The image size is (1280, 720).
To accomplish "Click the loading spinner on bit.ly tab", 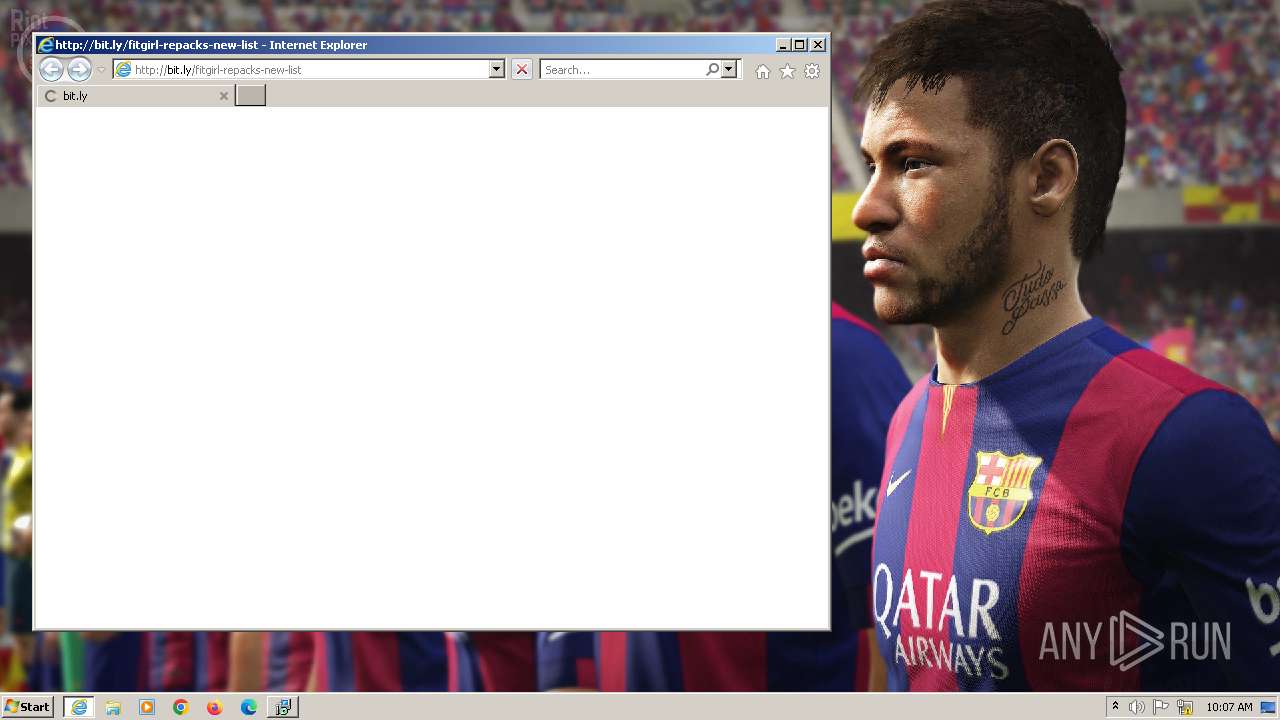I will [51, 96].
